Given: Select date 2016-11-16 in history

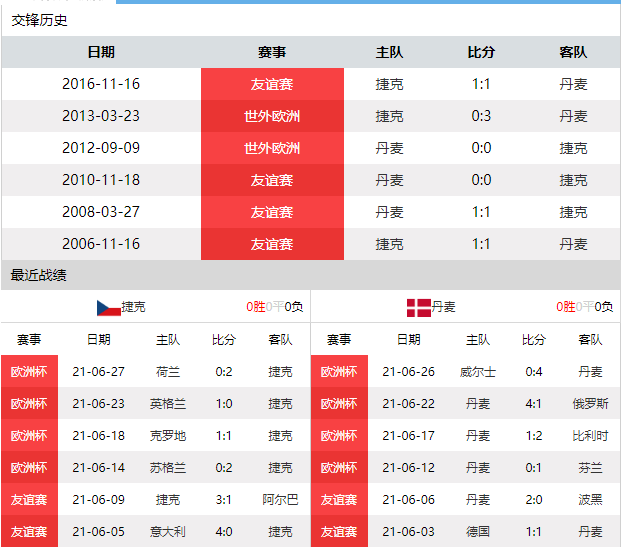Looking at the screenshot, I should 101,84.
